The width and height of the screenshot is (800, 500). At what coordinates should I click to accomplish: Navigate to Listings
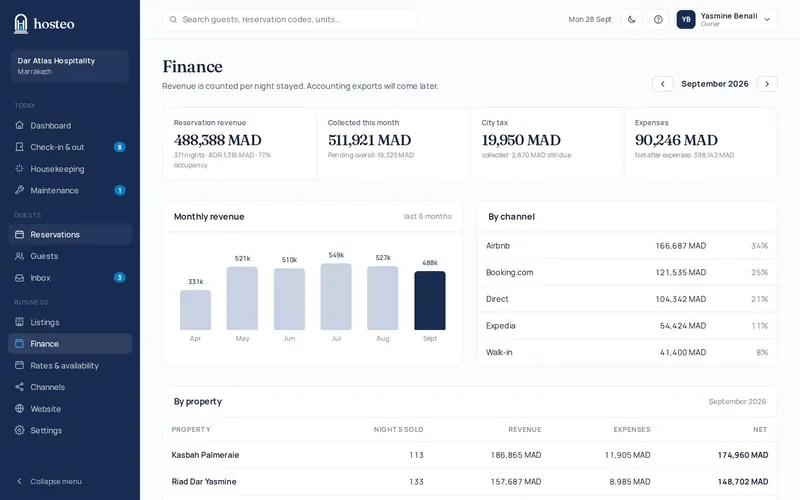(x=70, y=322)
